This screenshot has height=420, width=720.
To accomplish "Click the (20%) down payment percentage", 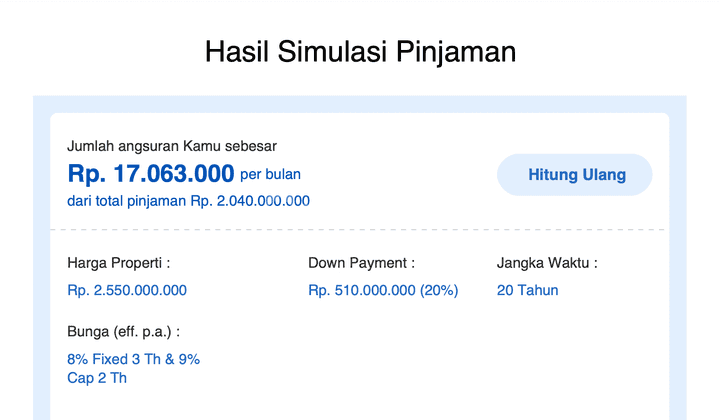I will click(x=439, y=290).
